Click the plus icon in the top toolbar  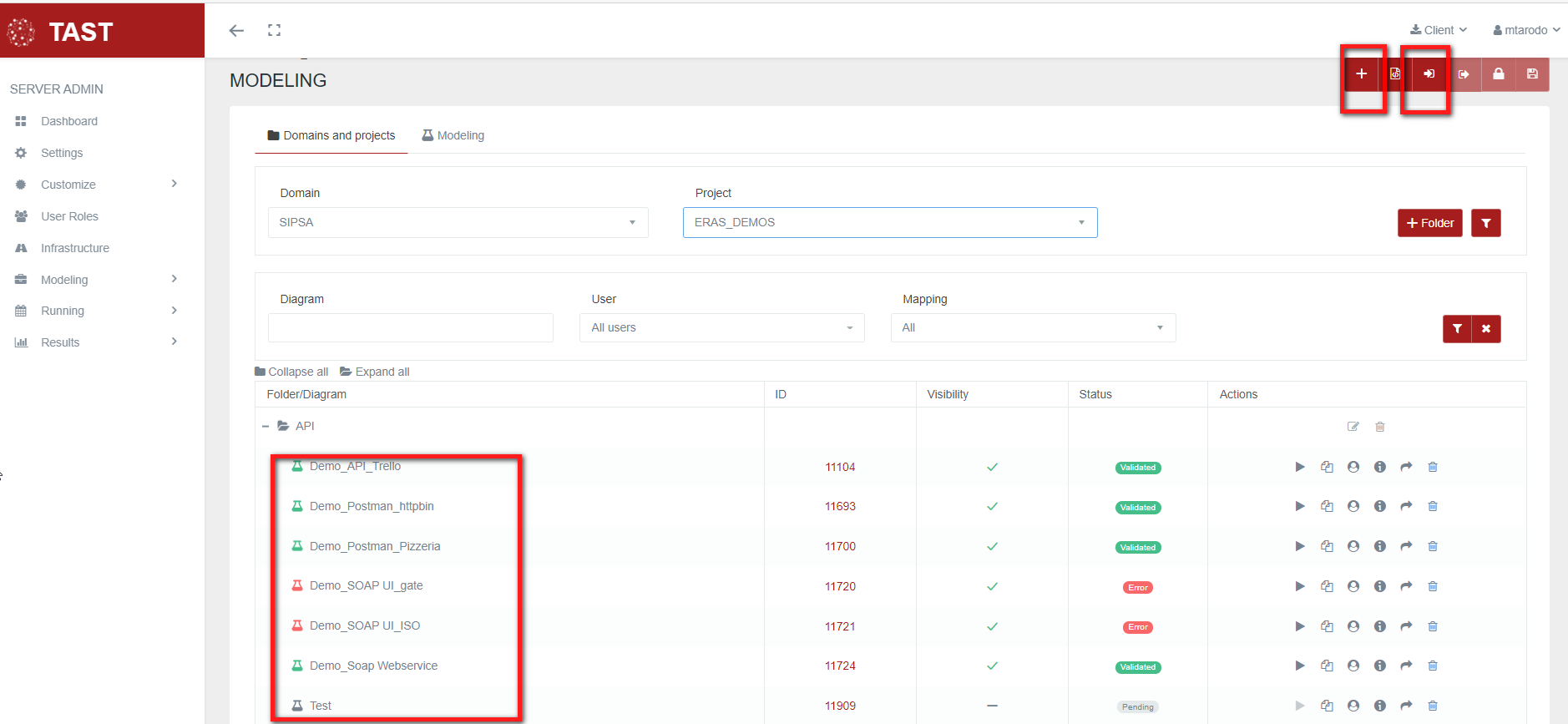click(1361, 74)
